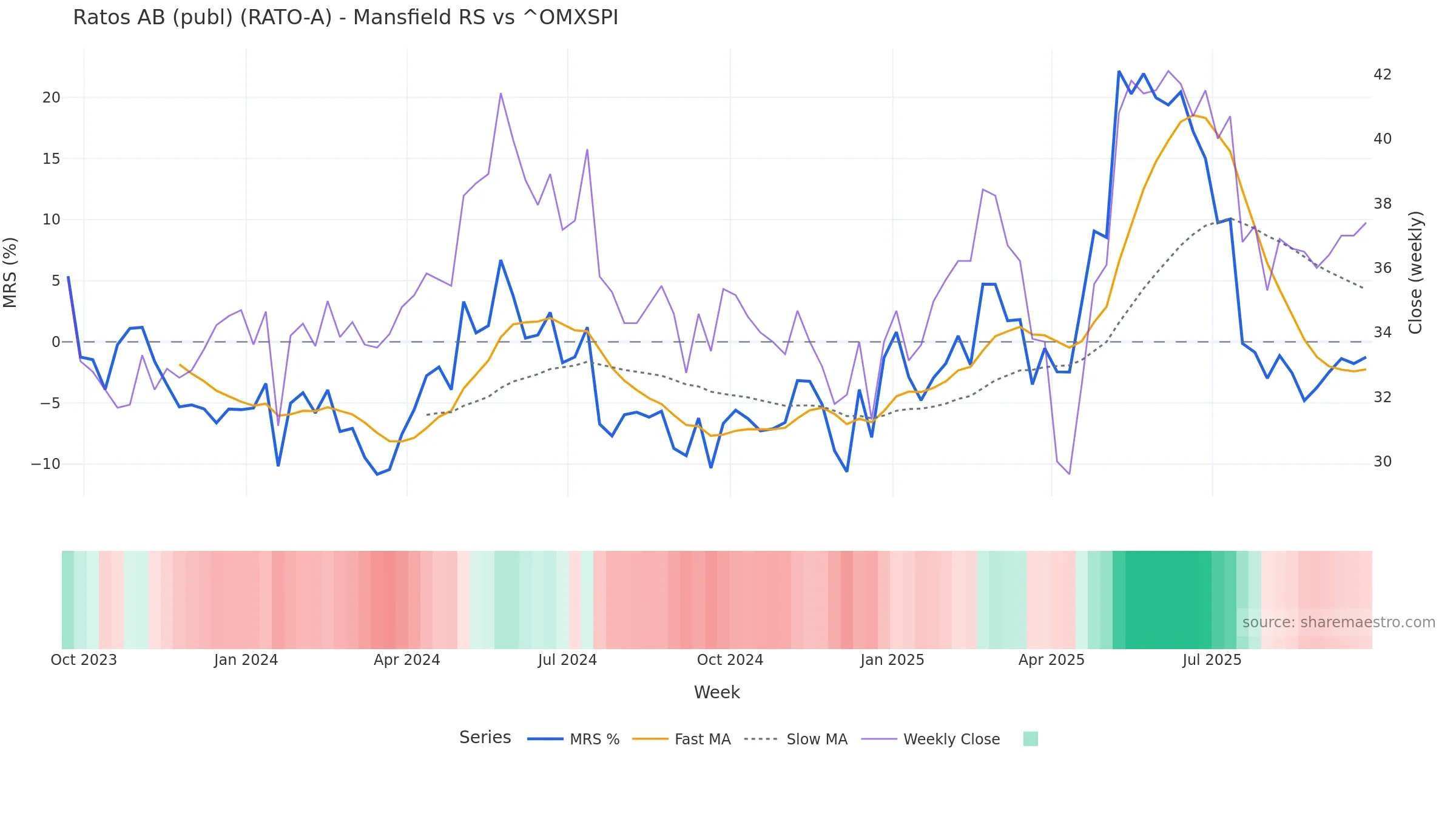Screen dimensions: 1456x819
Task: Toggle the Weekly Close legend entry
Action: pos(931,739)
